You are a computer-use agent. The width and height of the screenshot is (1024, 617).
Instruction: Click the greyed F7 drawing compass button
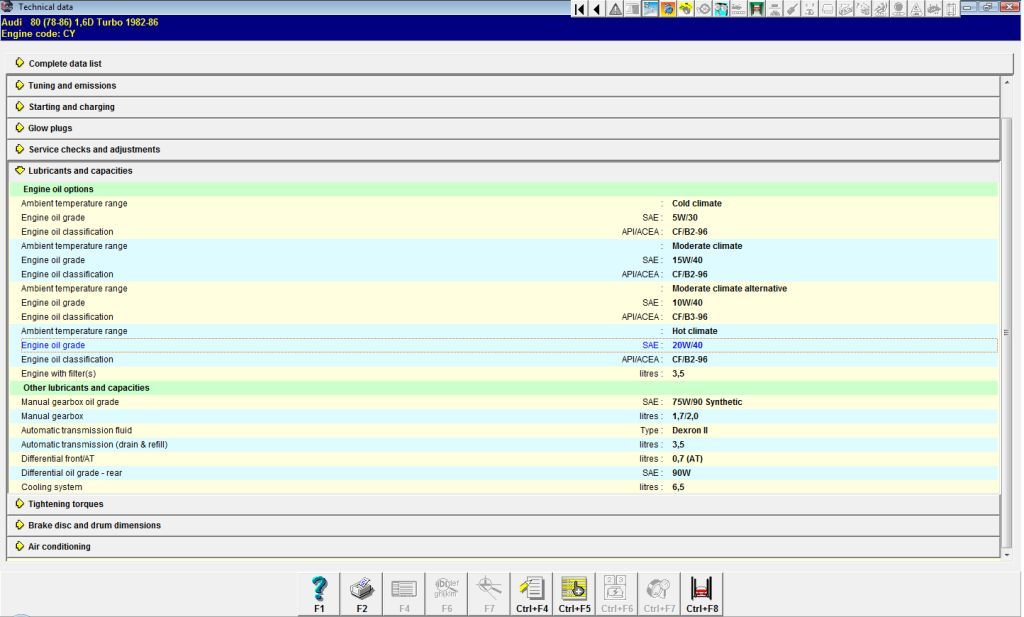(489, 593)
